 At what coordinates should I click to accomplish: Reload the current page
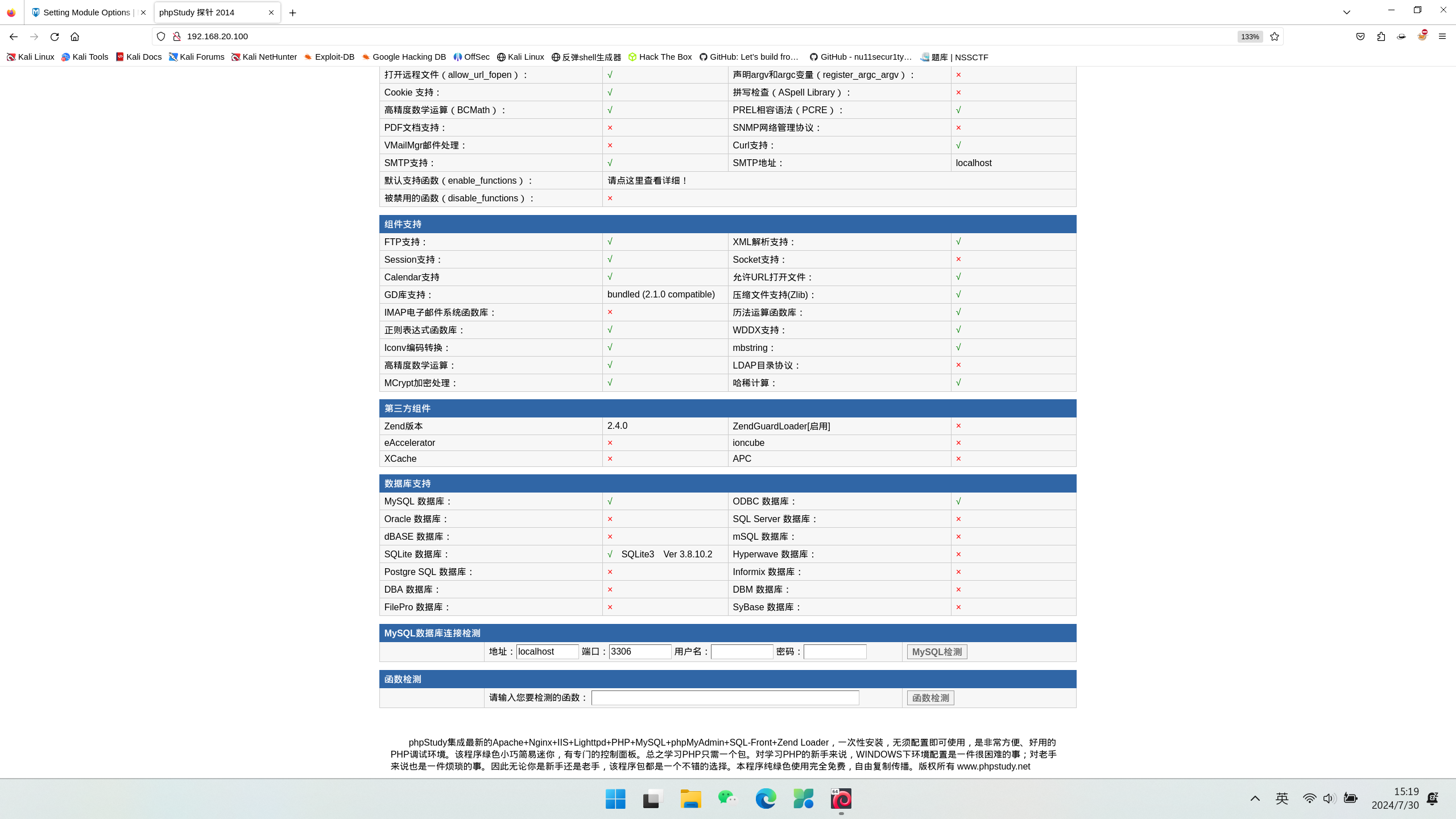[55, 36]
